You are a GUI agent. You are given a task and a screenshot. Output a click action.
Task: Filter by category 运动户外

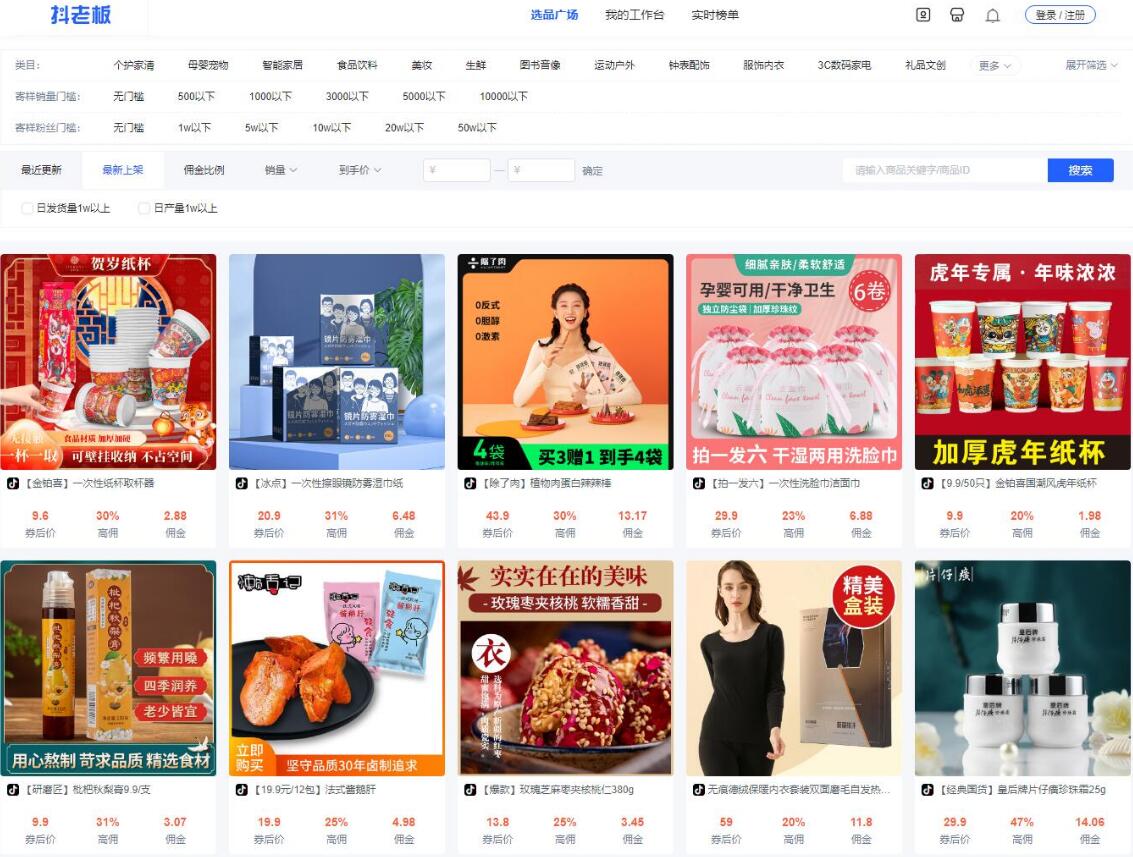[614, 65]
